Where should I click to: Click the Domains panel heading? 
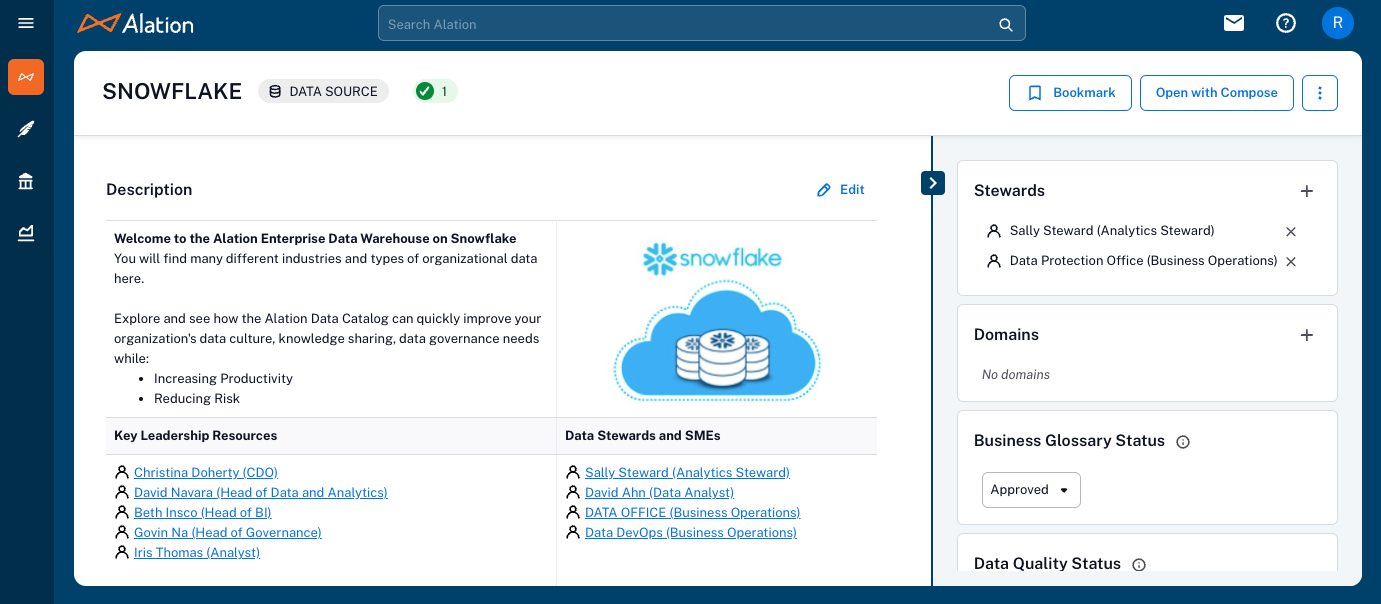[1006, 335]
